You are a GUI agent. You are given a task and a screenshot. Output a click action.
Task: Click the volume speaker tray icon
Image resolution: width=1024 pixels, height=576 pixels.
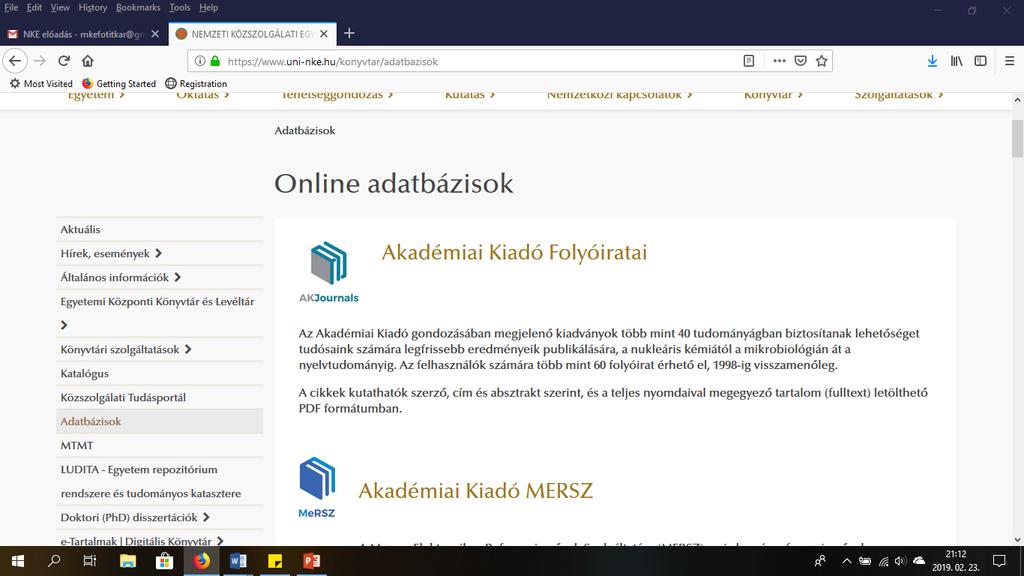[901, 561]
